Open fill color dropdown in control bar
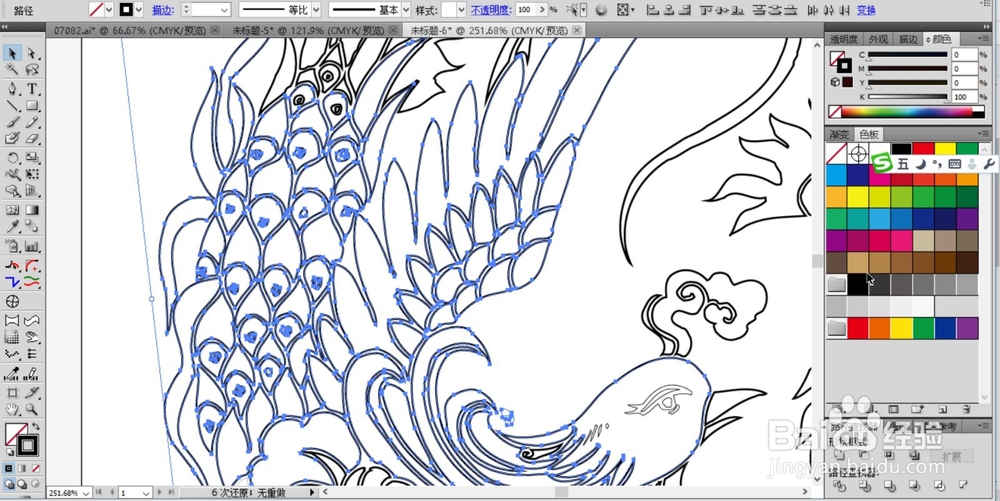Viewport: 1000px width, 501px height. pyautogui.click(x=108, y=10)
